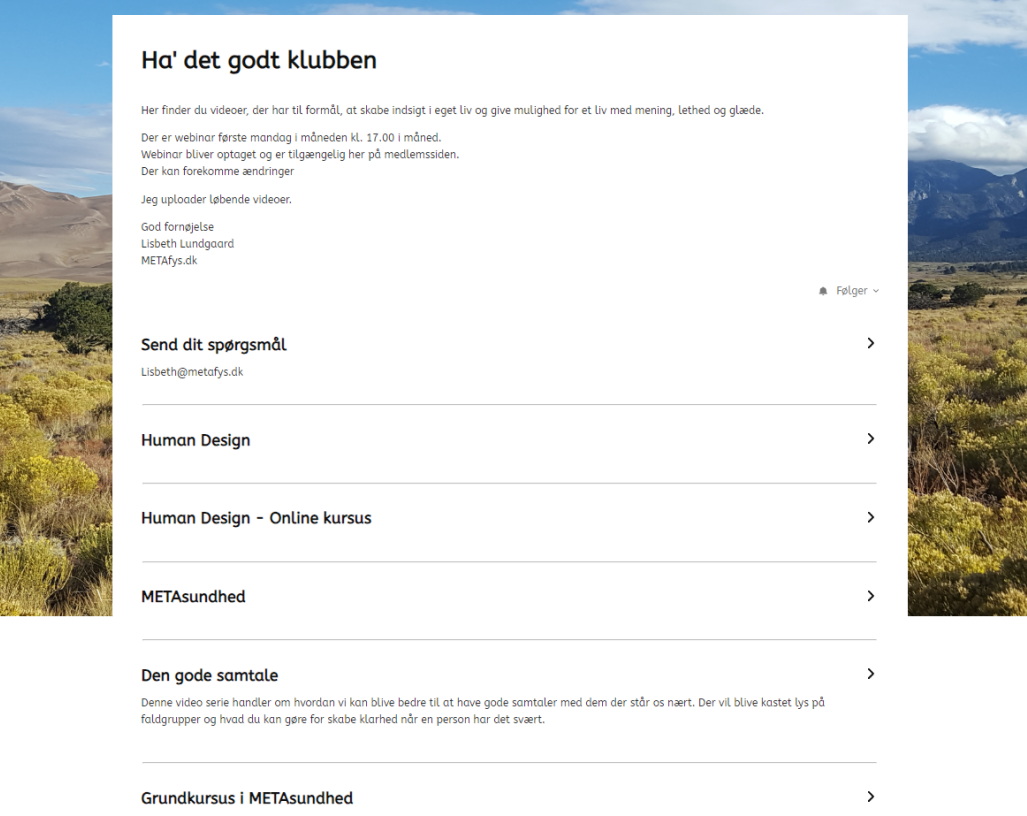1027x816 pixels.
Task: Click the Ha' det godt klubben heading
Action: pos(259,60)
